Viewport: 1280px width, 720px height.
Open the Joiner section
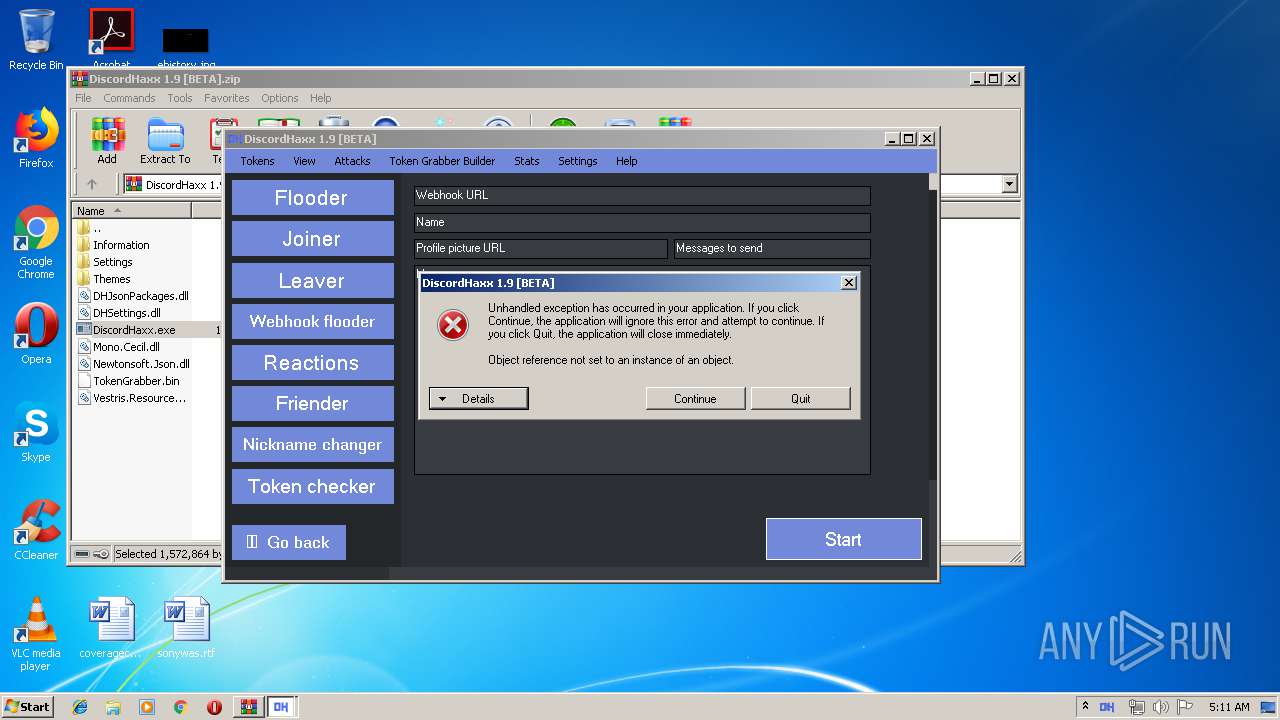[x=312, y=239]
